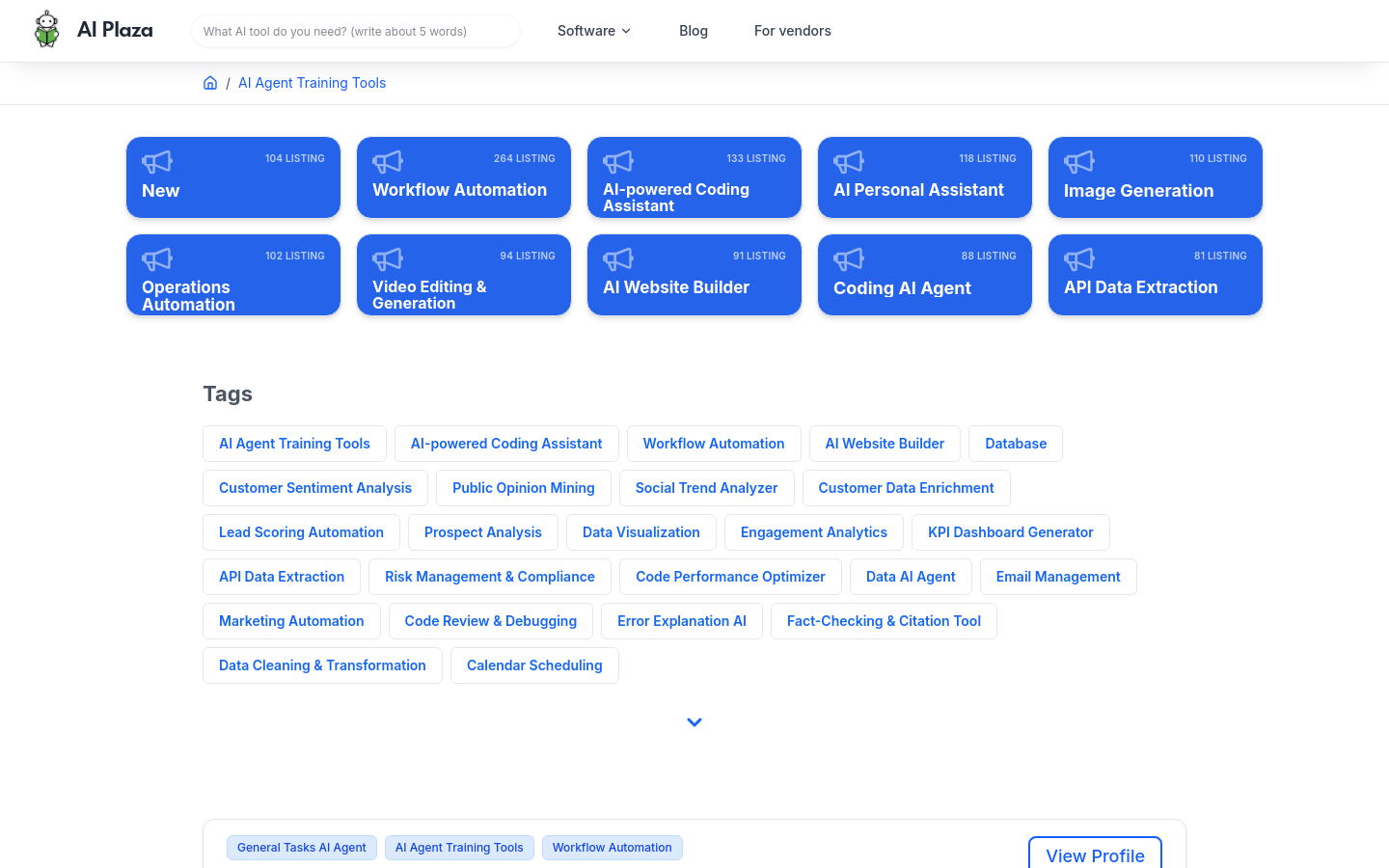Image resolution: width=1389 pixels, height=868 pixels.
Task: Click the View Profile button
Action: click(x=1095, y=854)
